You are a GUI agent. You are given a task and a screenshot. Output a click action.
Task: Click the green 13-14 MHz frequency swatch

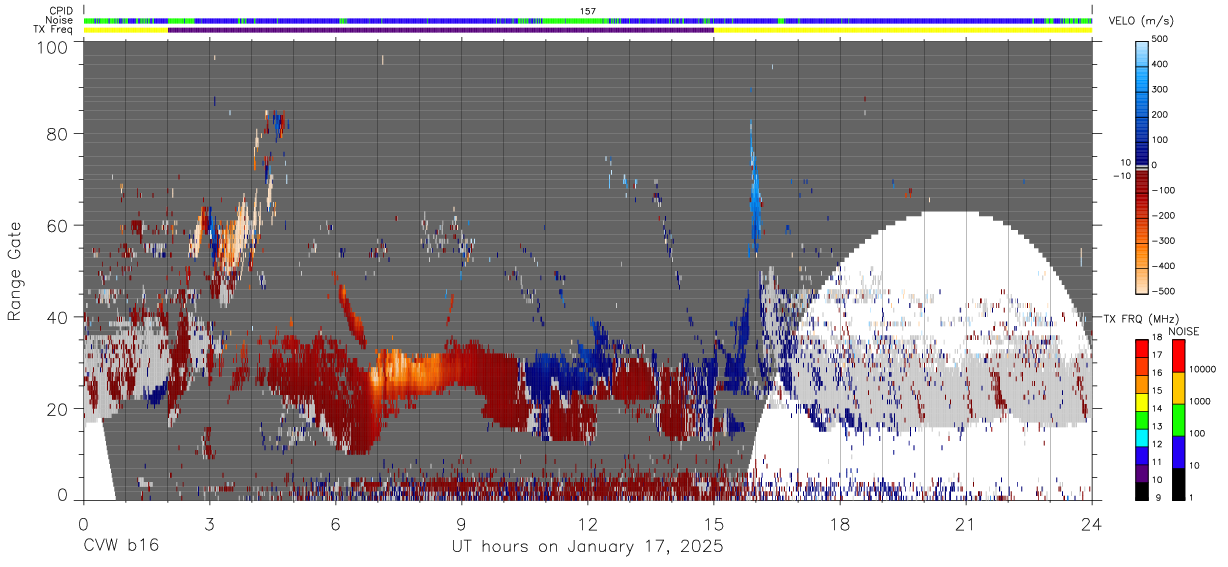click(1142, 420)
